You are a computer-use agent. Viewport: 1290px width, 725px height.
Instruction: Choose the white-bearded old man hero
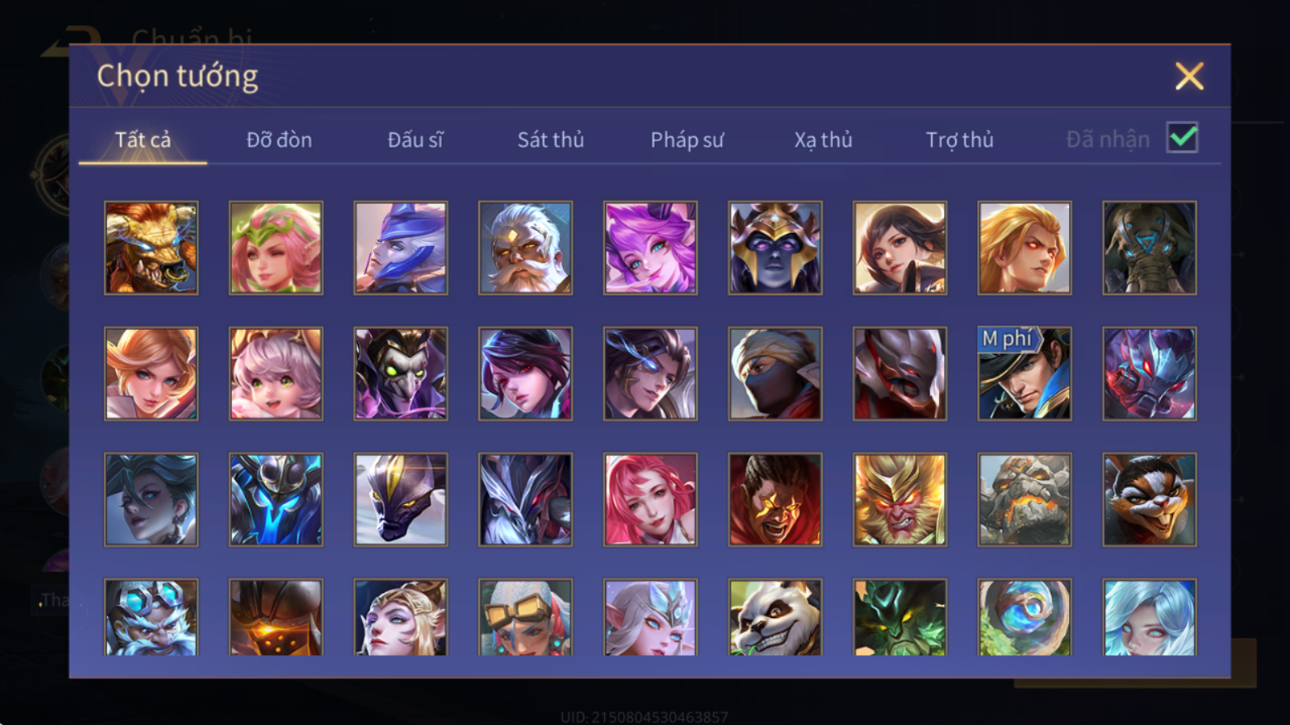[x=525, y=248]
